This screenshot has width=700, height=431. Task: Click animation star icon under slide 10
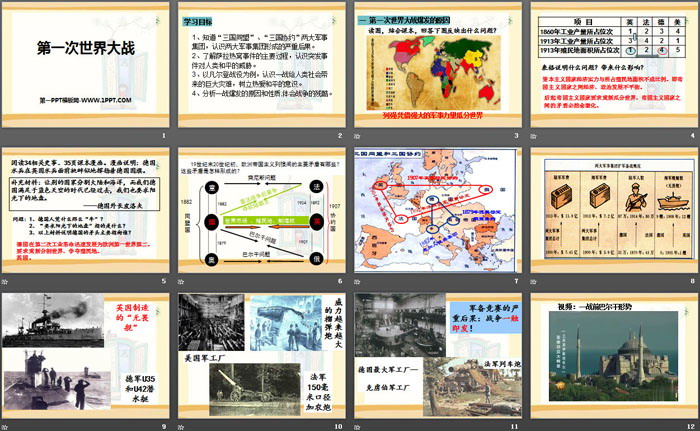point(181,427)
